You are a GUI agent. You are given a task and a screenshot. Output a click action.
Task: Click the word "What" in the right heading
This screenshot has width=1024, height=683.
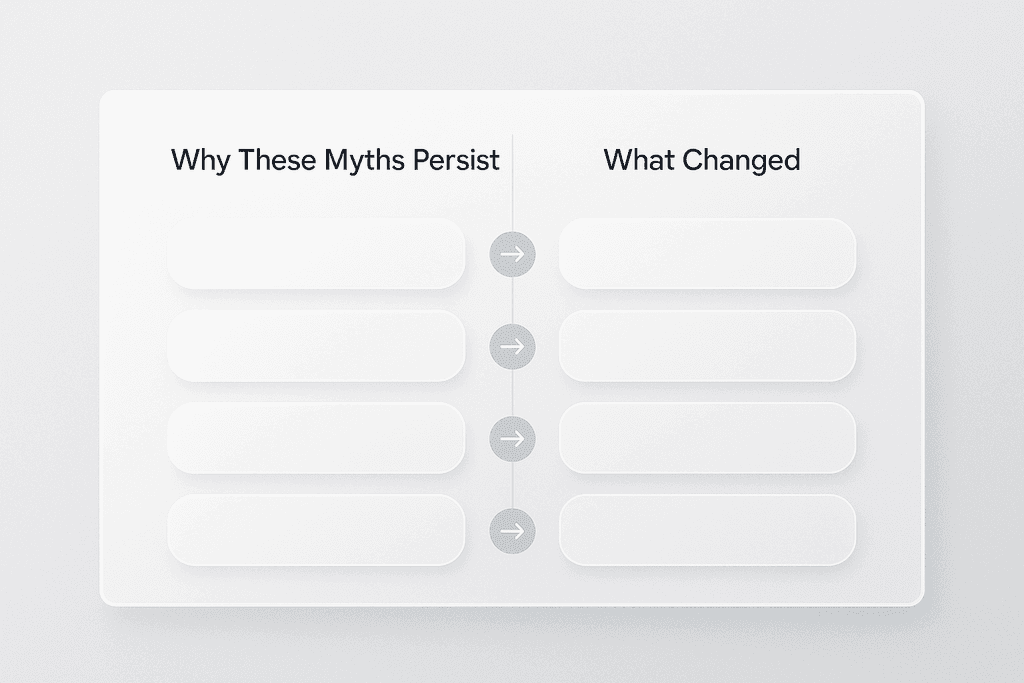coord(638,160)
